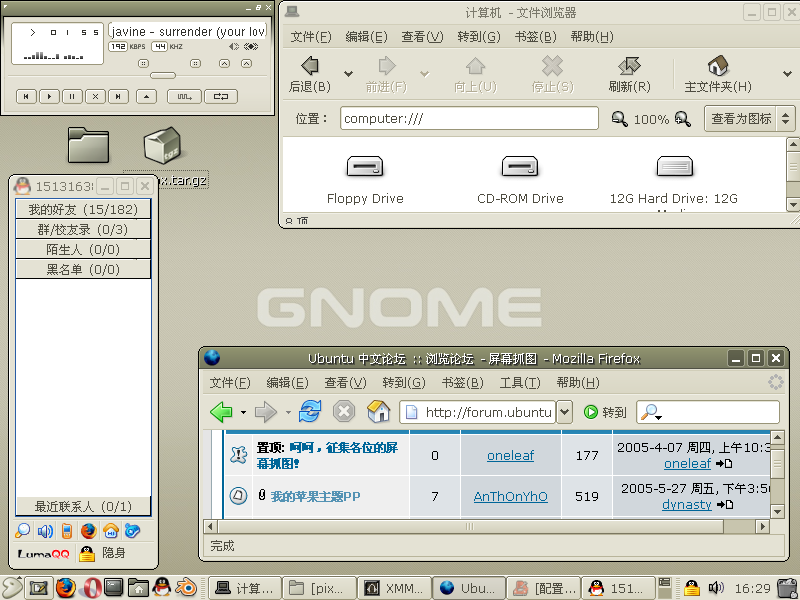Open desktop folder icon
The image size is (800, 600).
tap(88, 145)
